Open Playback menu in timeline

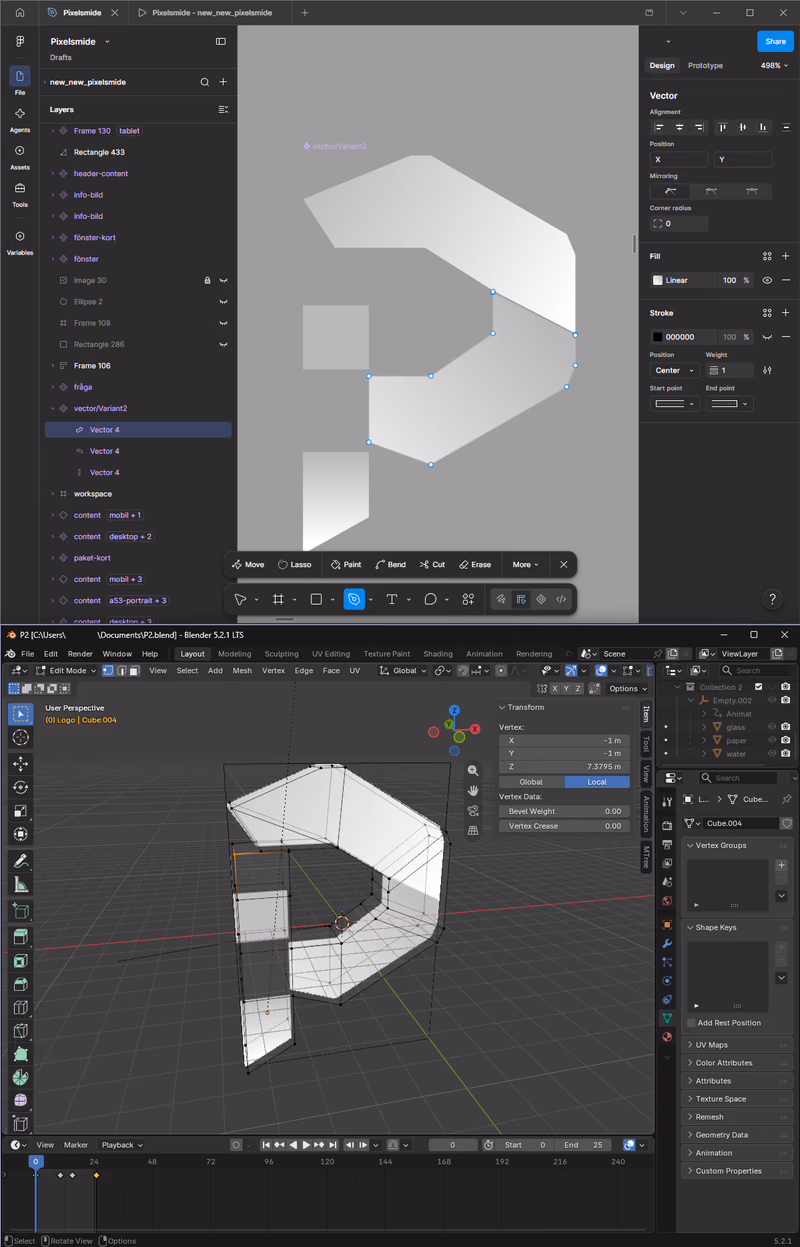coord(121,1145)
